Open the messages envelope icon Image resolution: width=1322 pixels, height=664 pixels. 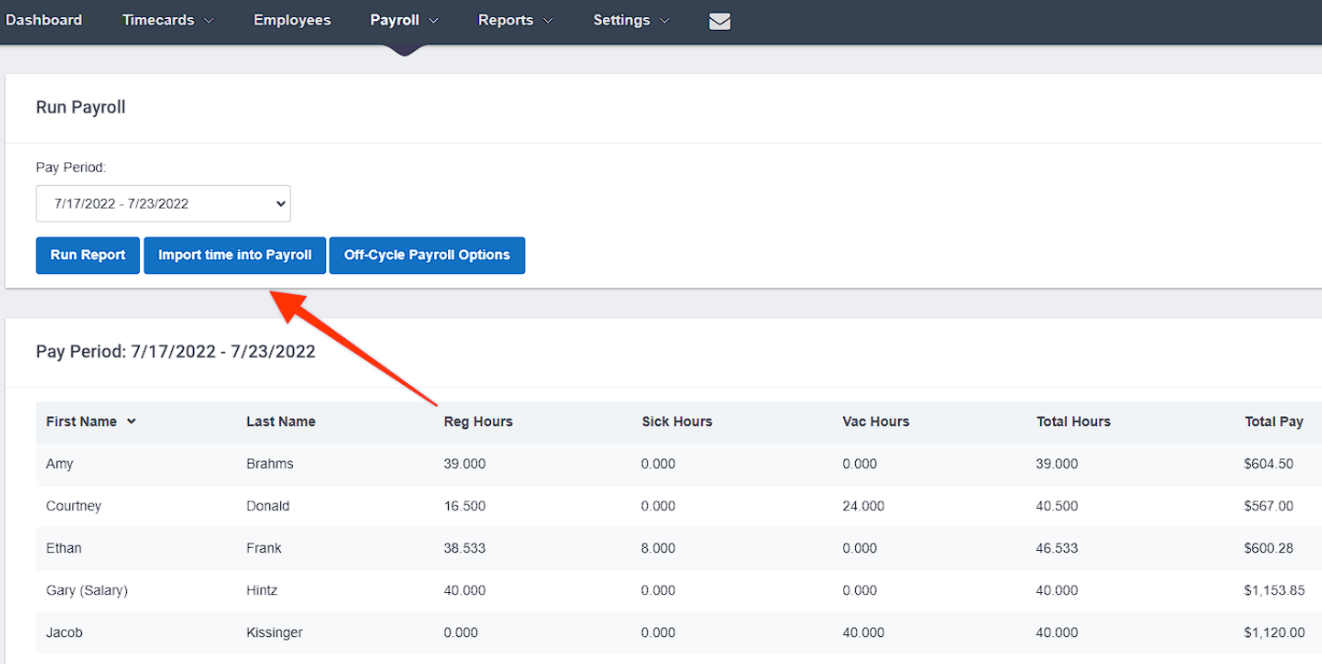[x=719, y=21]
